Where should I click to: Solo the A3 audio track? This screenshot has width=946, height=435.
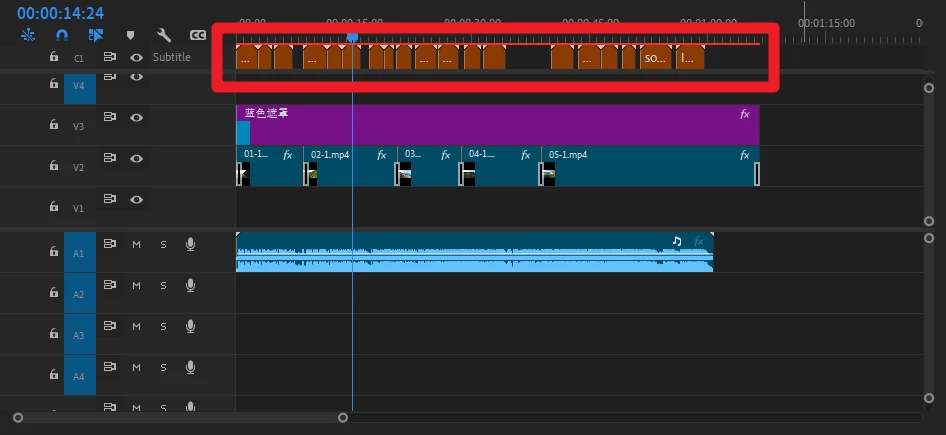point(163,326)
